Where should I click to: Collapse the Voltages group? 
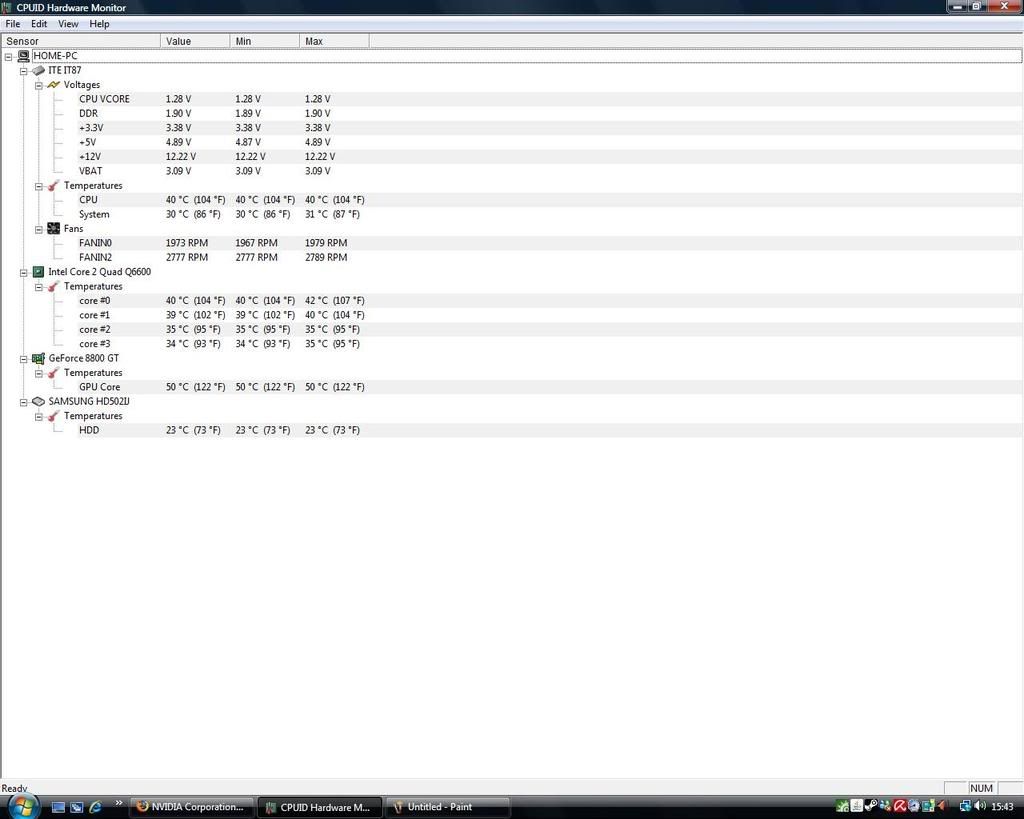(x=39, y=86)
